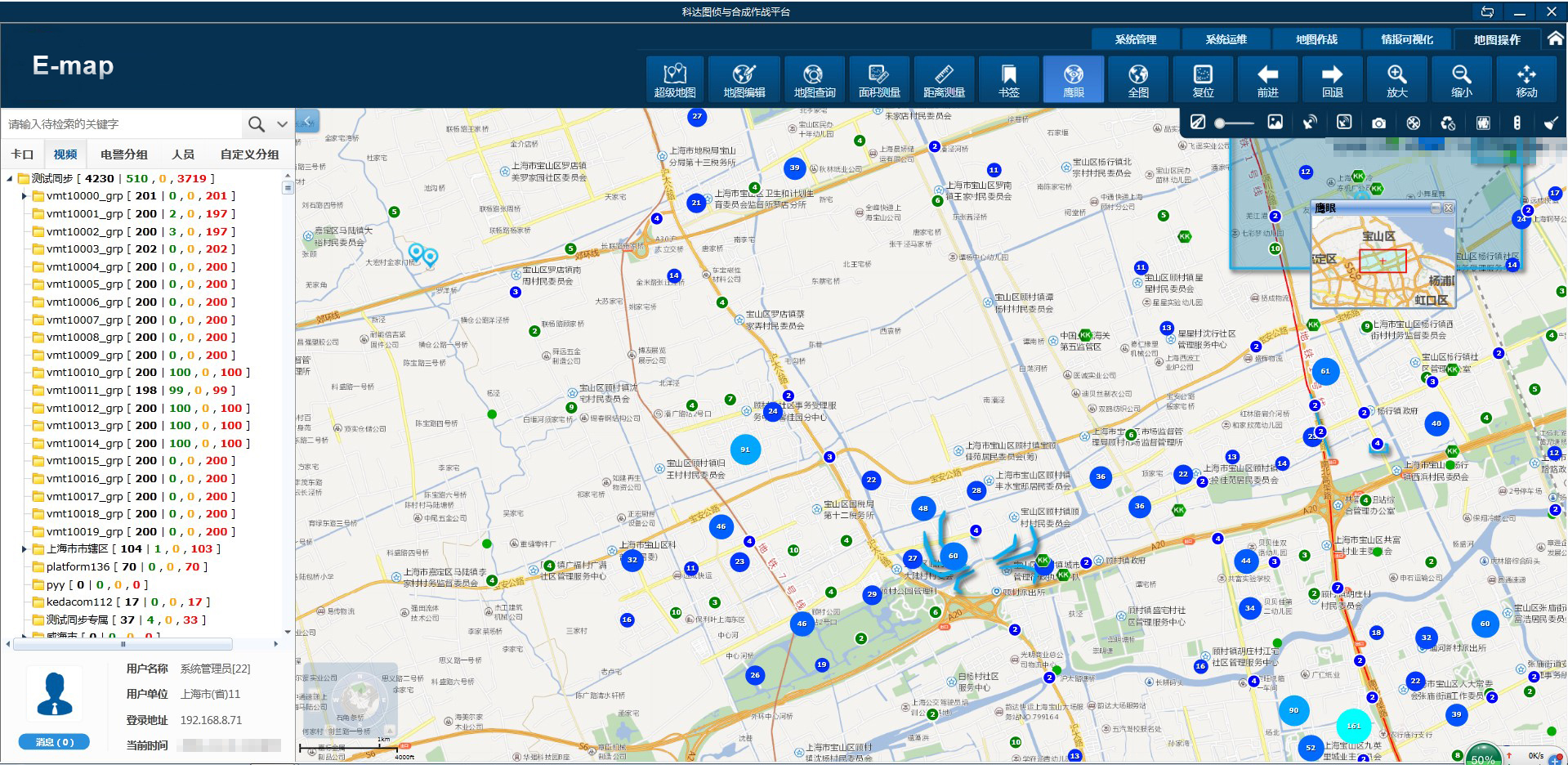Adjust the map overlay transparency slider
Screen dimensions: 1568x765
[x=1234, y=123]
